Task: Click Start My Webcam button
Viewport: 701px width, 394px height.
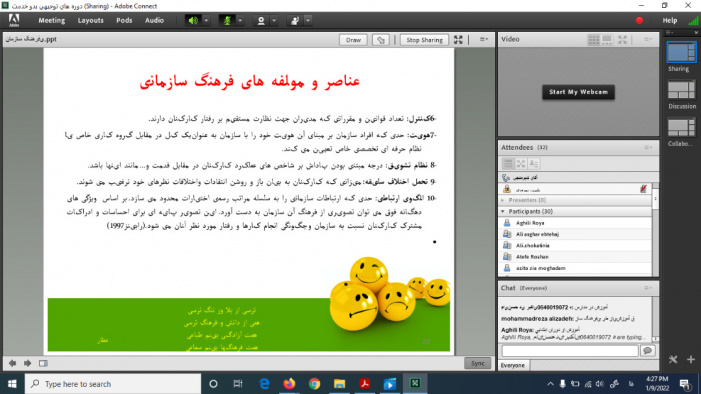Action: coord(578,92)
